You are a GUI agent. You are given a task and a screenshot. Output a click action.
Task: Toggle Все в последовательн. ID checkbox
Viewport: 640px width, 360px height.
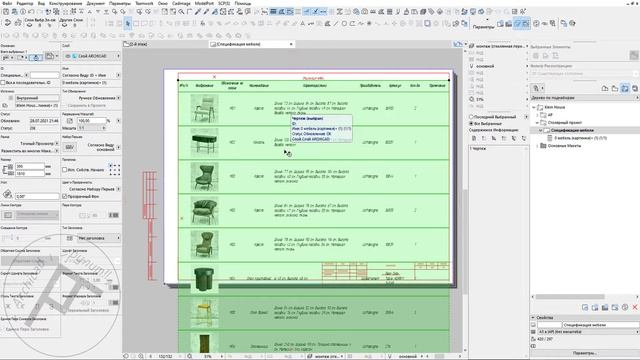click(x=3, y=83)
